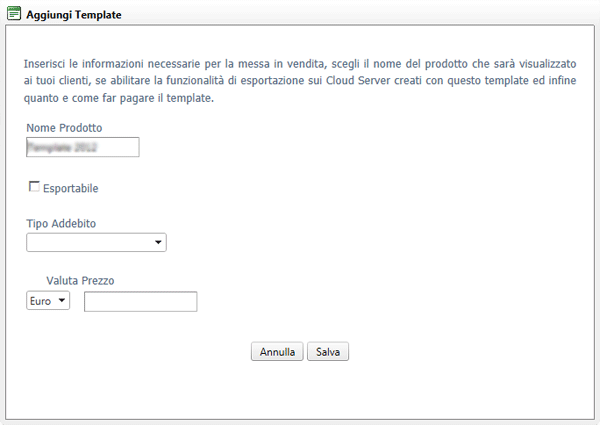Image resolution: width=600 pixels, height=425 pixels.
Task: Expand the Tipo Addebito dropdown arrow
Action: pos(158,242)
